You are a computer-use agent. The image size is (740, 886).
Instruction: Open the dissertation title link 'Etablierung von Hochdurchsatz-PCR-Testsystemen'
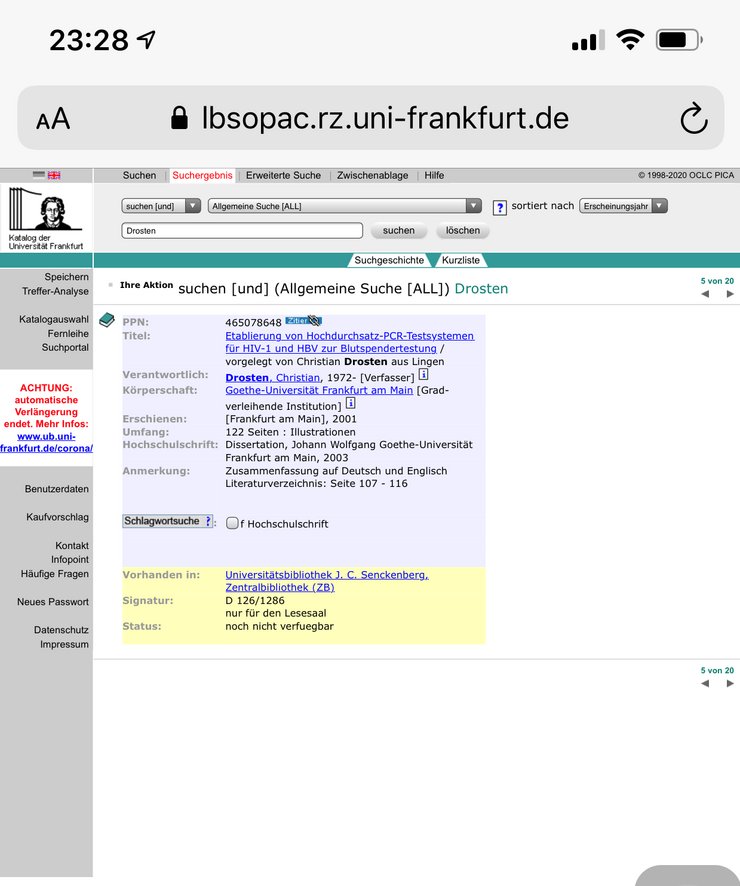(x=350, y=342)
